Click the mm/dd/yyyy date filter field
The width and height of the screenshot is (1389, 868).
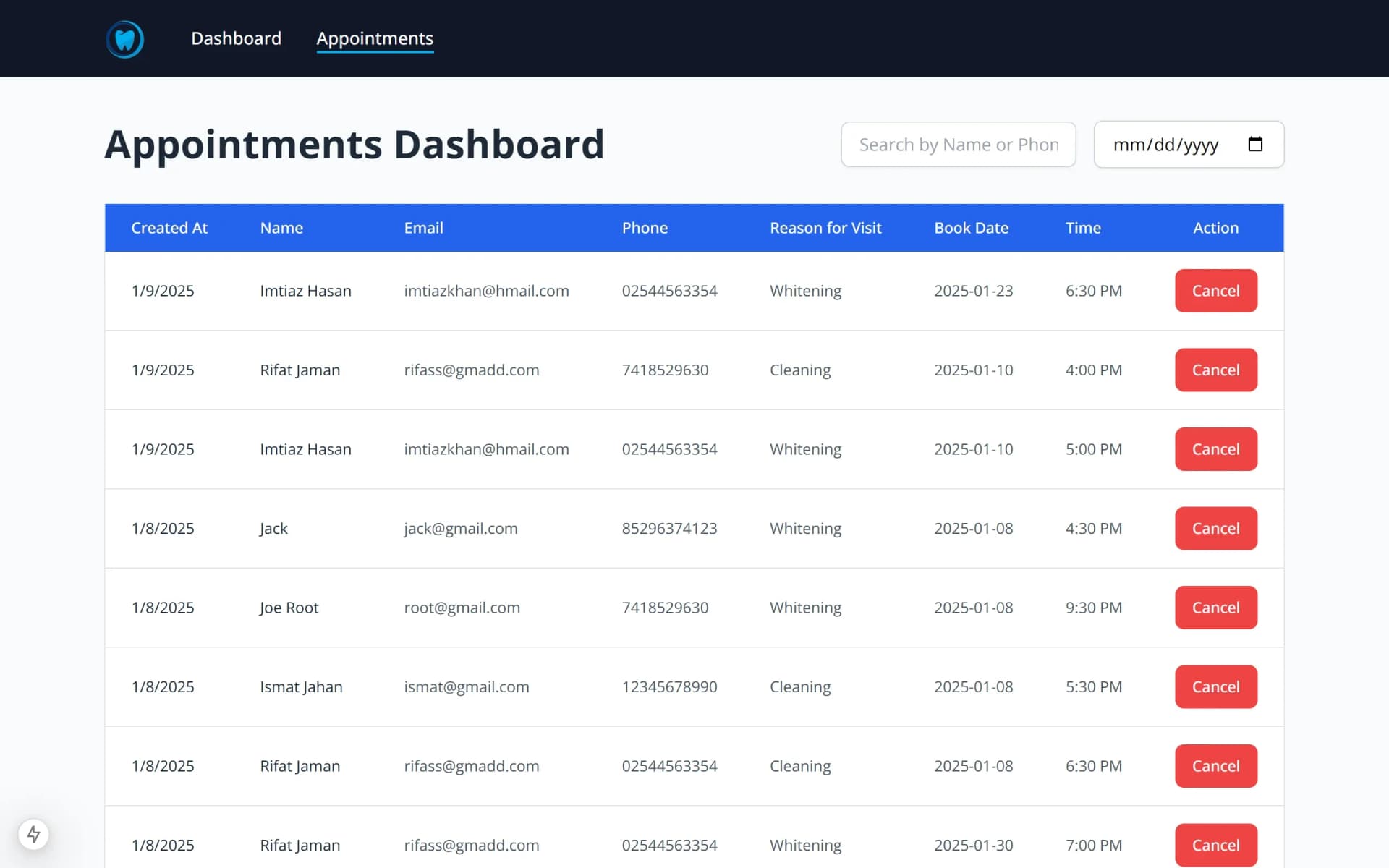pyautogui.click(x=1189, y=145)
